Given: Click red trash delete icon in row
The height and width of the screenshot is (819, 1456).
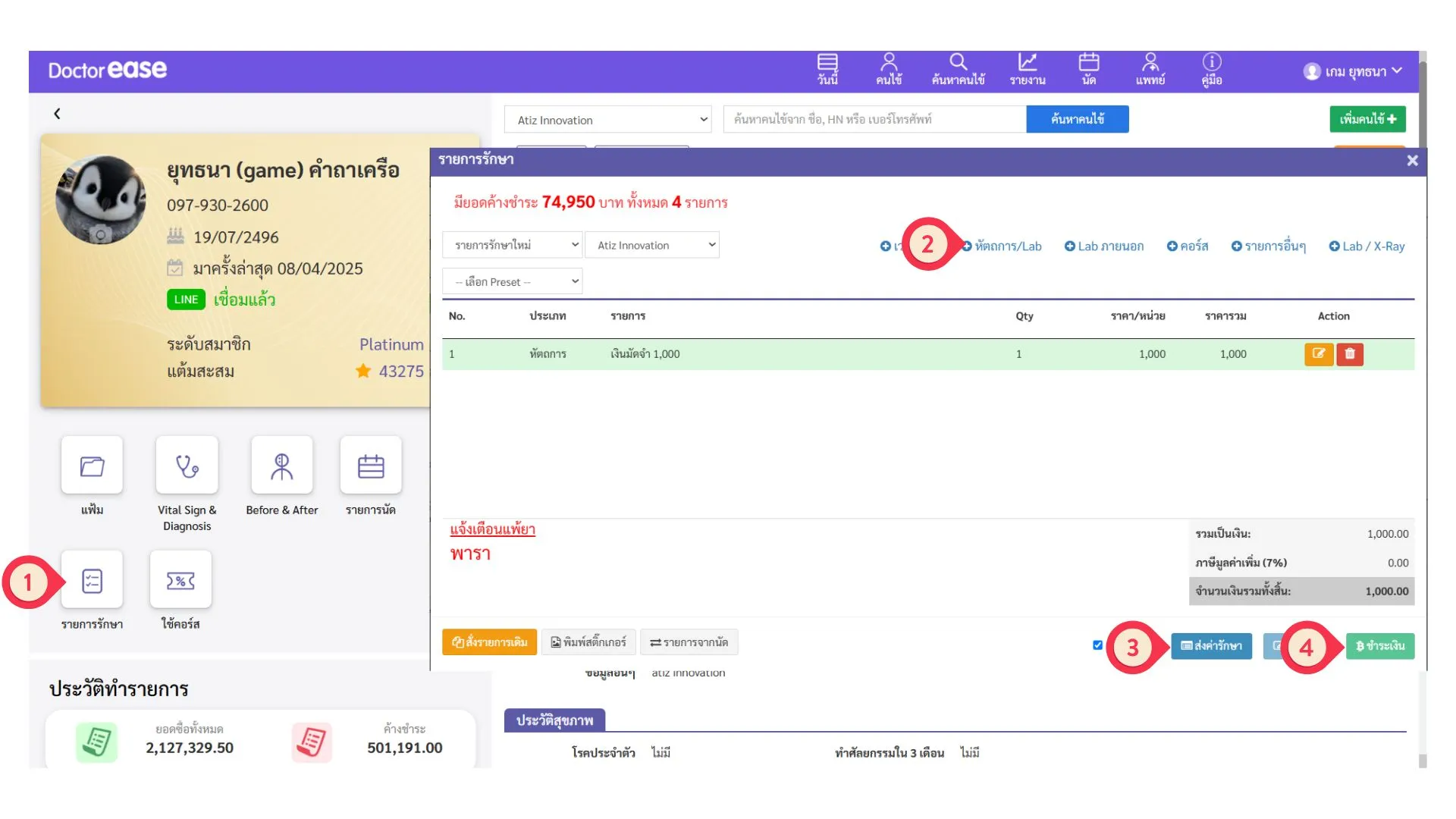Looking at the screenshot, I should pos(1350,354).
